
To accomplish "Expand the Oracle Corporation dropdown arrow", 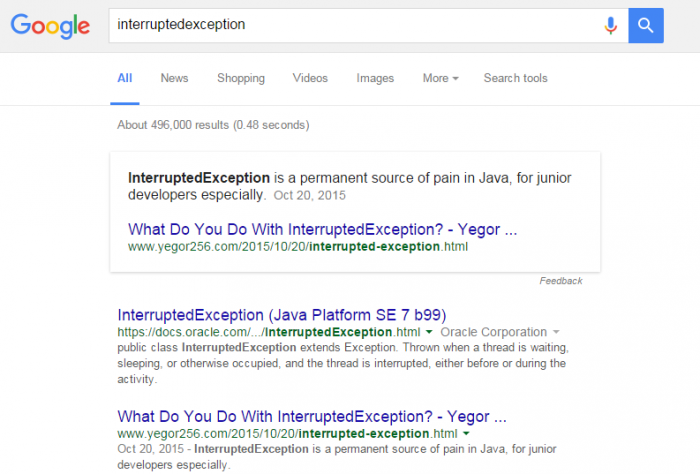I will (556, 332).
